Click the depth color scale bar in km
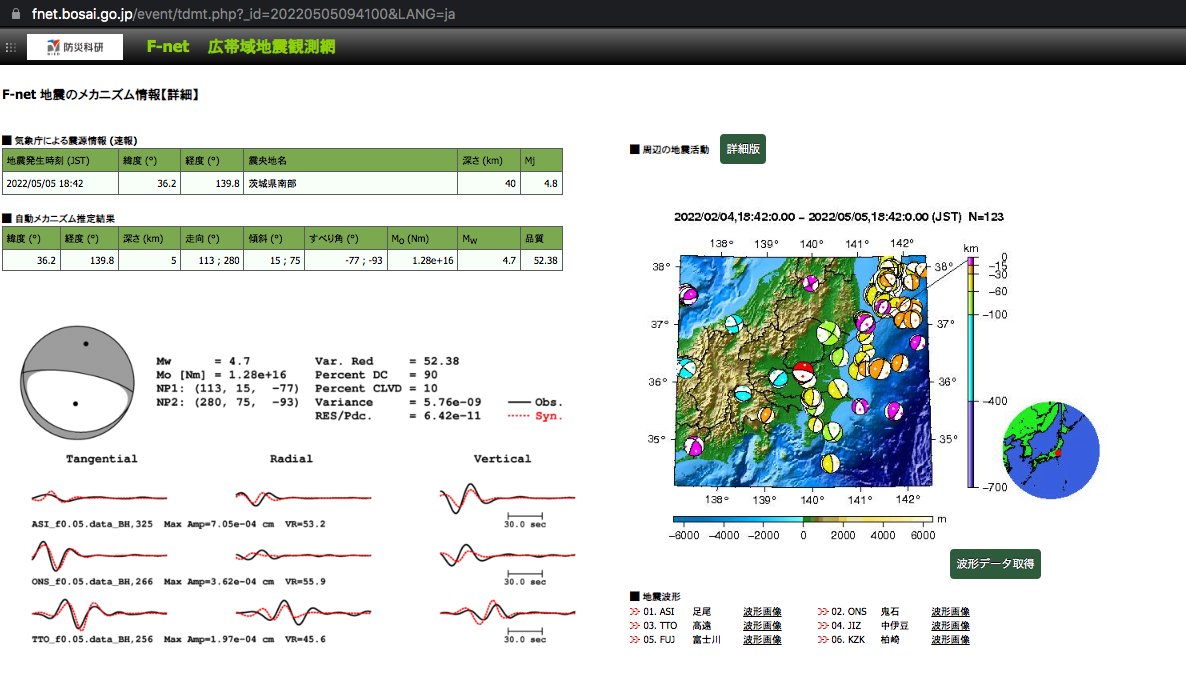The height and width of the screenshot is (676, 1186). [972, 372]
